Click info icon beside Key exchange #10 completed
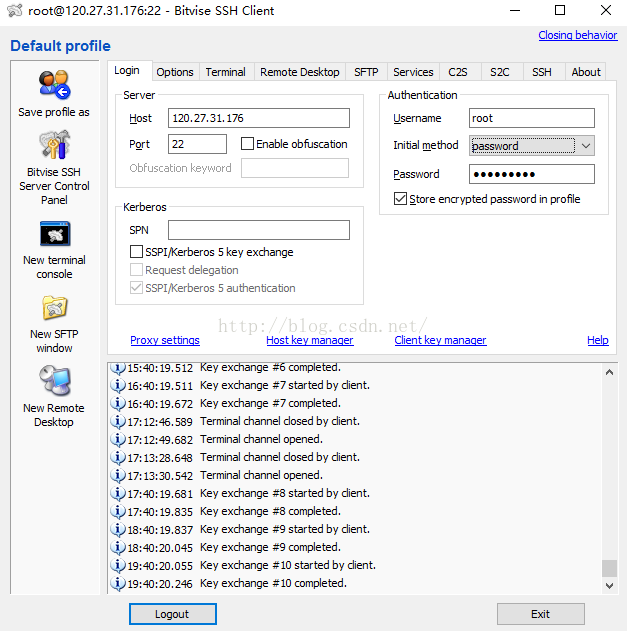This screenshot has width=627, height=631. coord(118,584)
